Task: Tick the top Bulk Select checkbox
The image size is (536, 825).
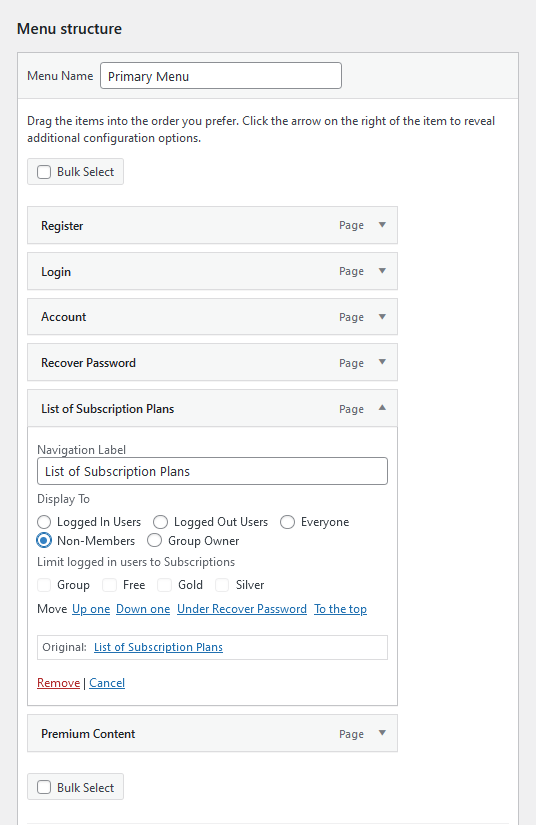Action: point(44,172)
